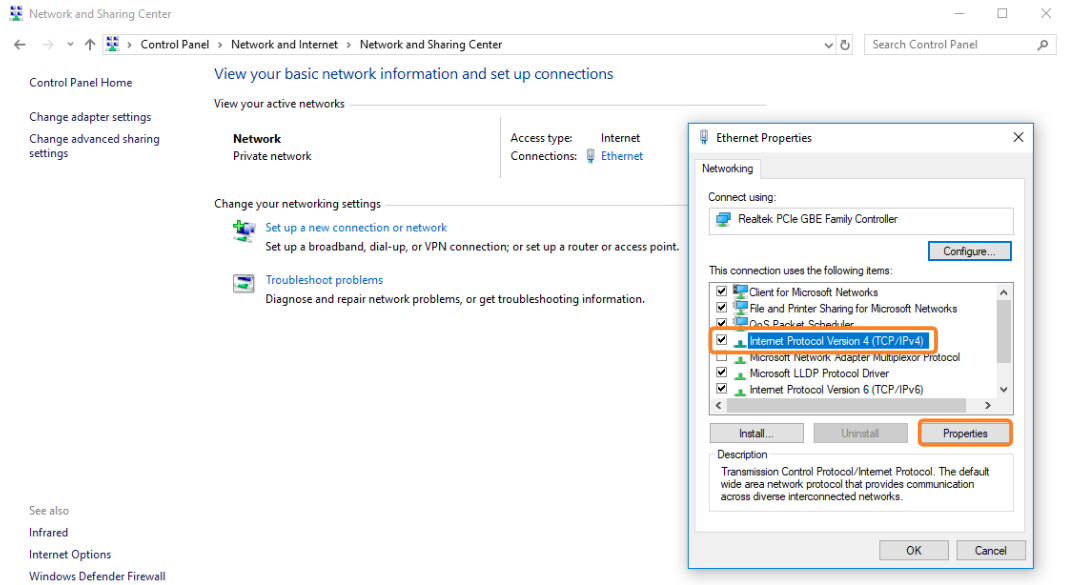Image resolution: width=1066 pixels, height=585 pixels.
Task: Click the Install button
Action: point(756,433)
